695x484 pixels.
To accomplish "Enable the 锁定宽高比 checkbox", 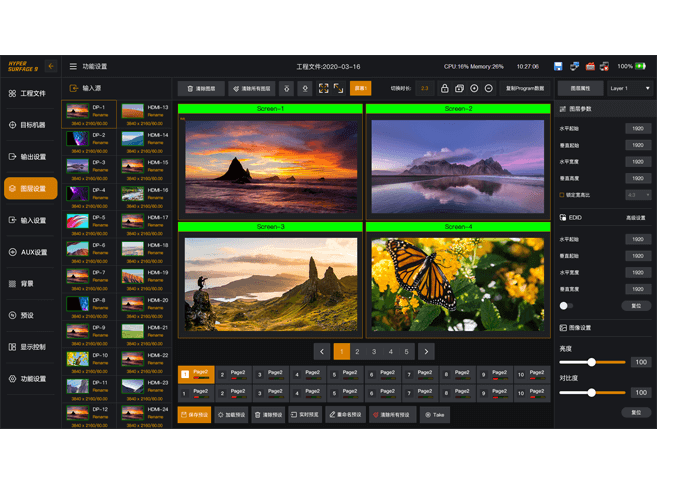I will pyautogui.click(x=563, y=195).
